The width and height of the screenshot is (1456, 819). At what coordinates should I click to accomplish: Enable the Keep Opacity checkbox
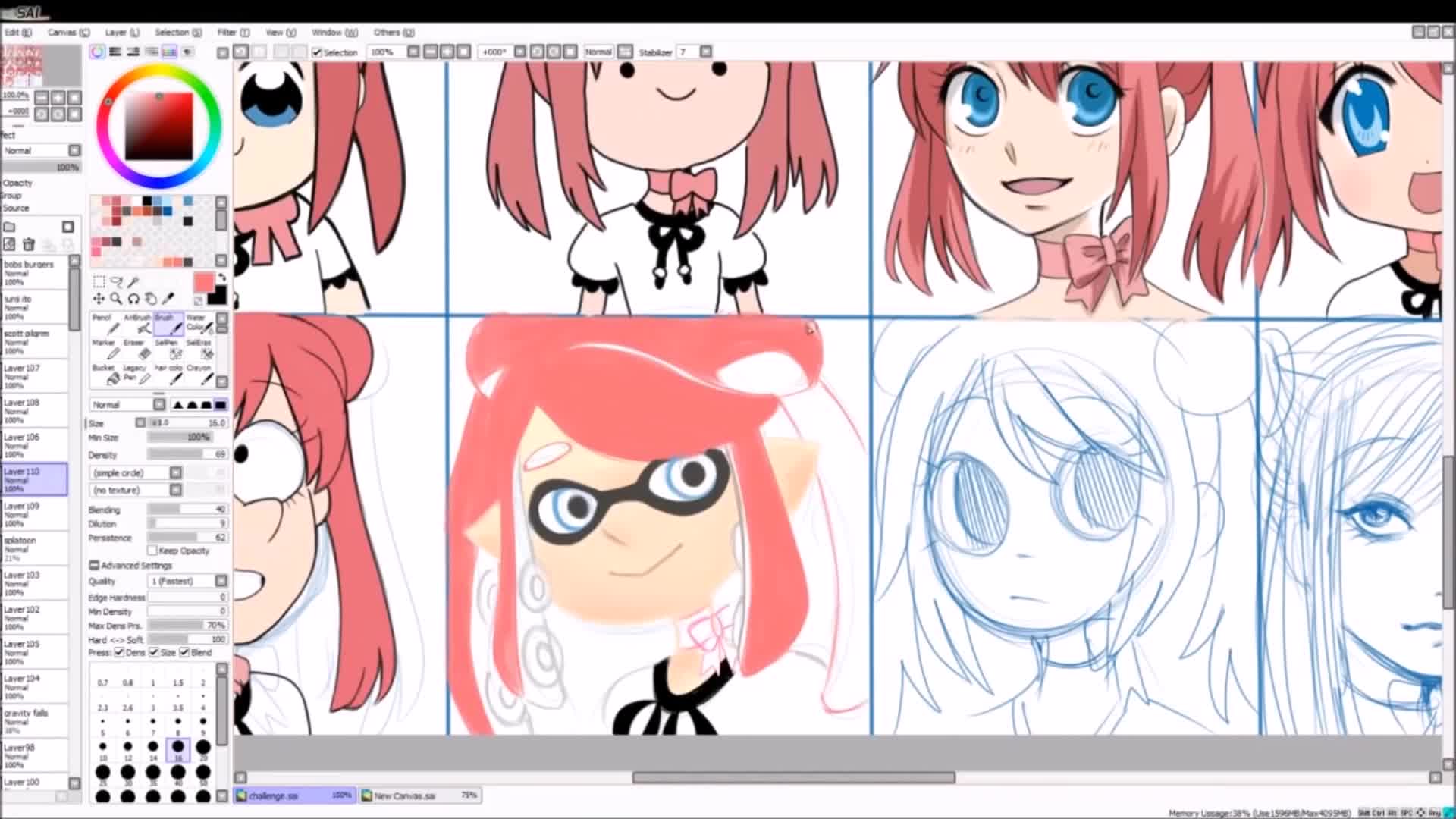pos(152,551)
